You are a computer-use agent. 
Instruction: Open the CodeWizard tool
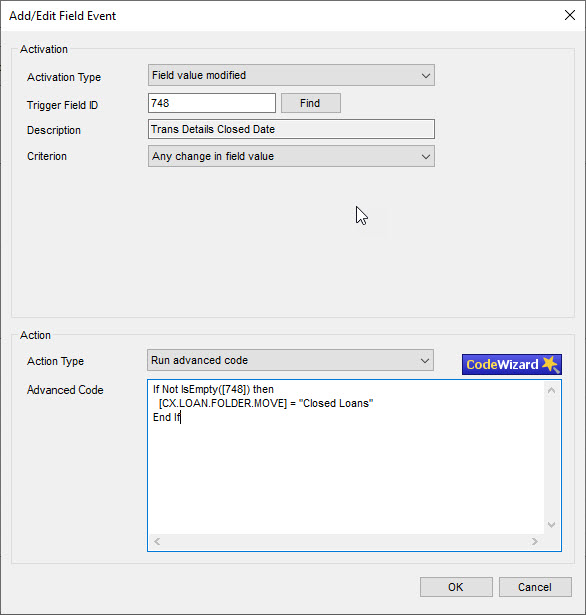tap(511, 364)
